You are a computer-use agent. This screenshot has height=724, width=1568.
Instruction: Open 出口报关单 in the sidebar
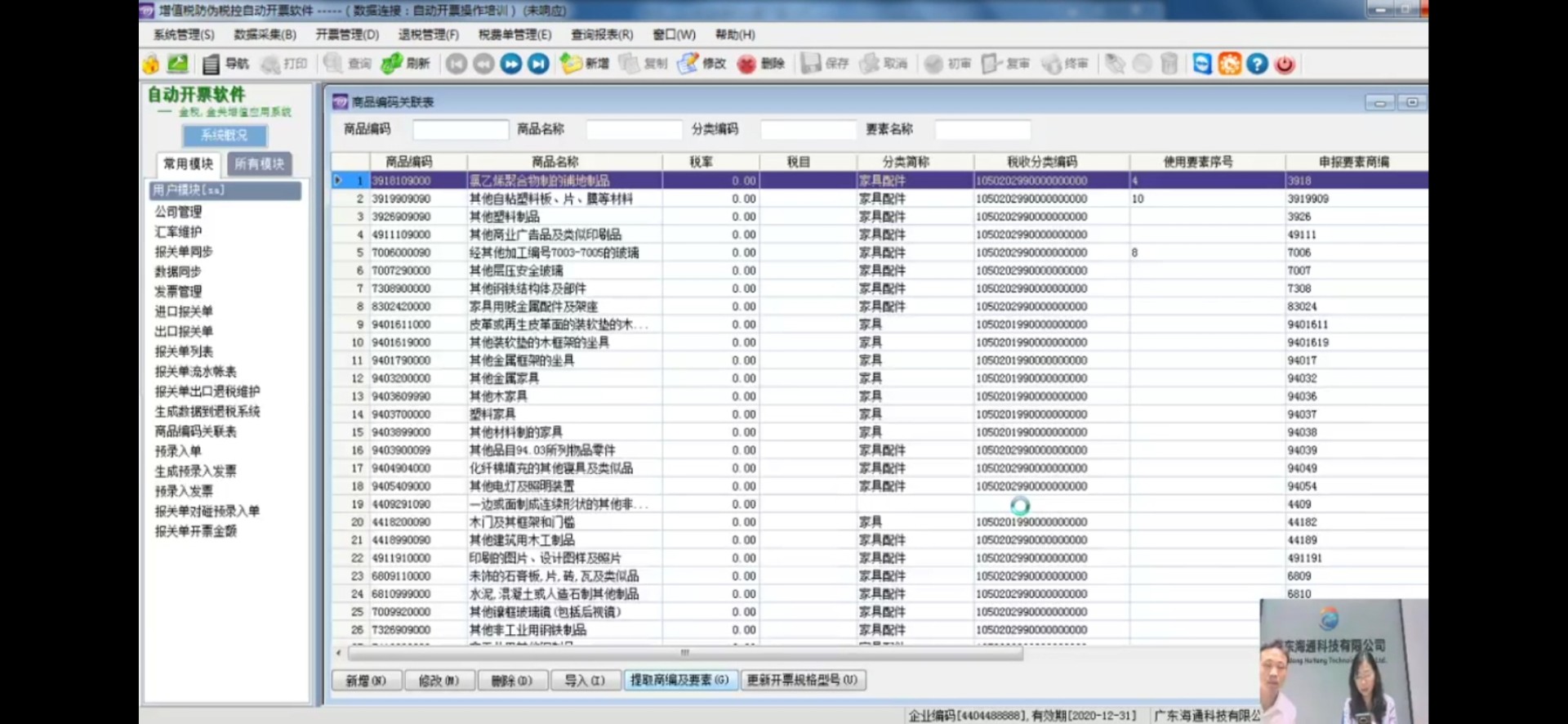pyautogui.click(x=184, y=331)
